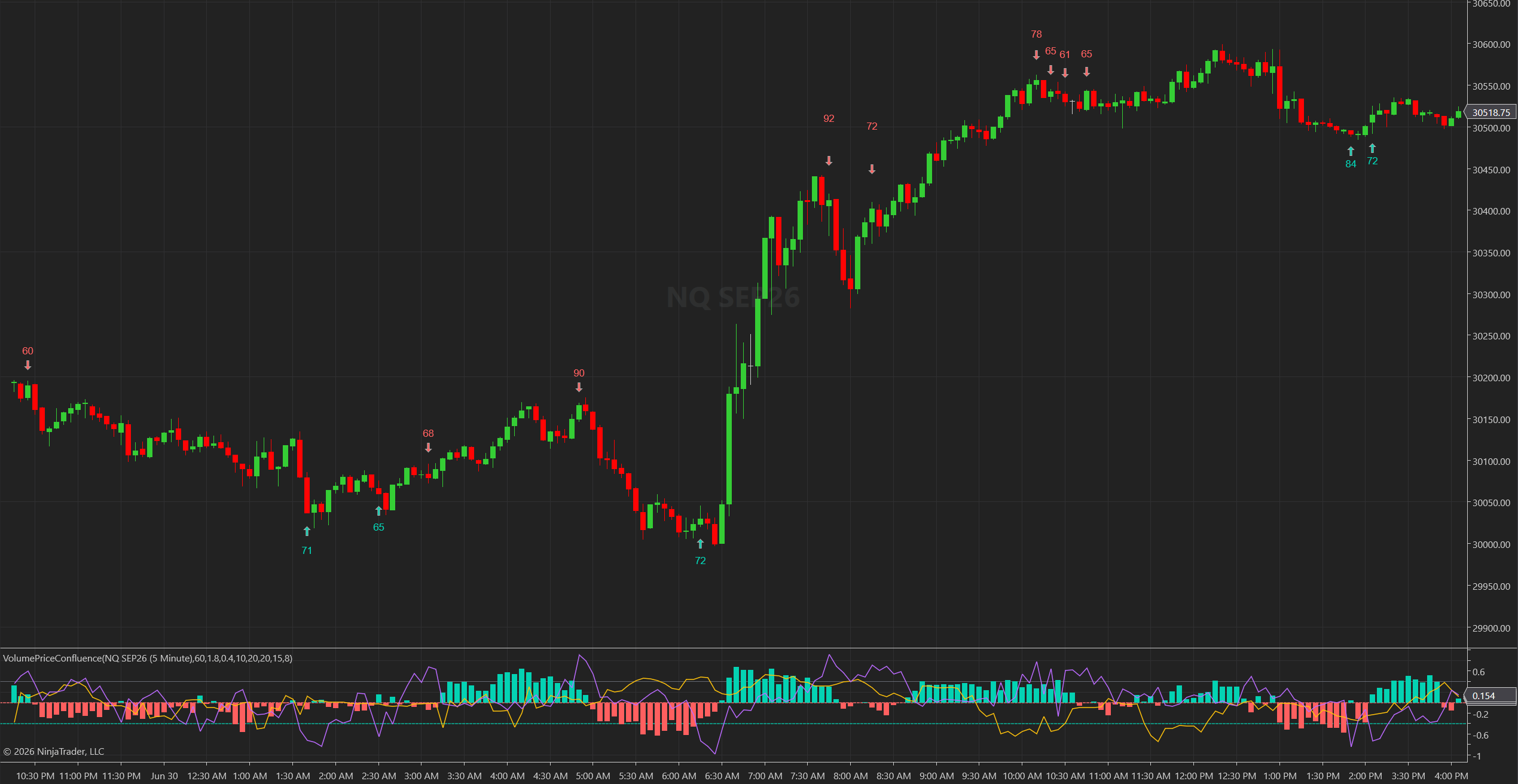The height and width of the screenshot is (784, 1518).
Task: Click the 0.6 indicator scale label
Action: point(1479,672)
